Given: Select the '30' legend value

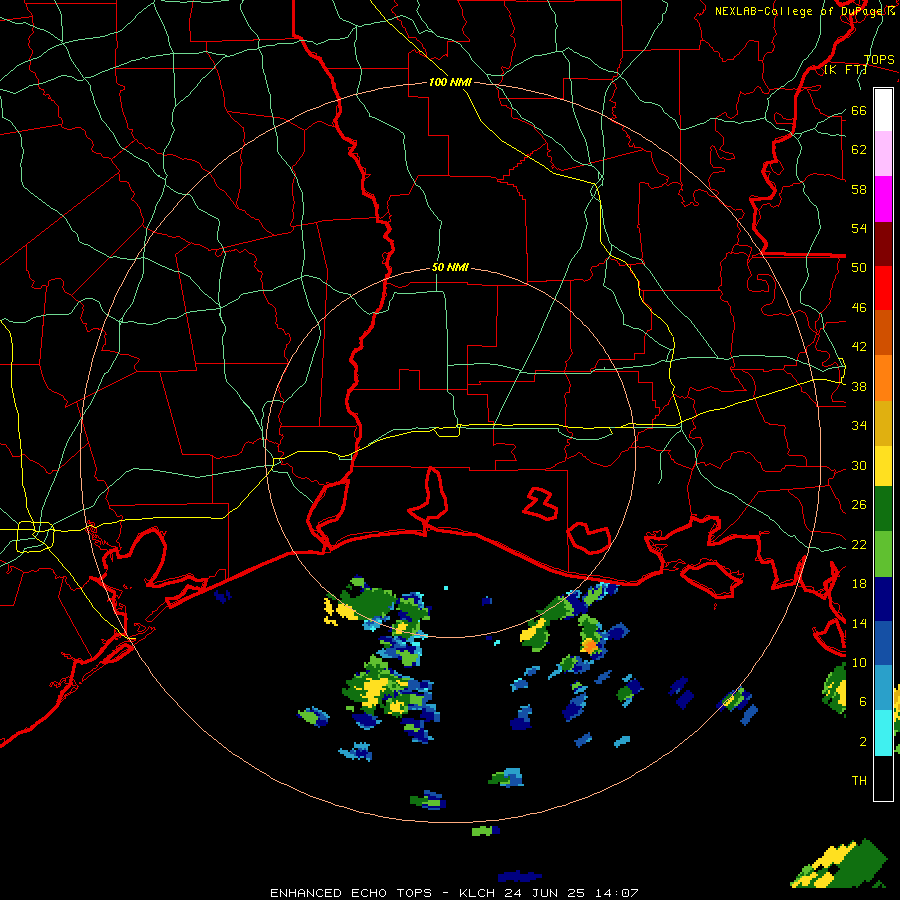Looking at the screenshot, I should pos(859,465).
